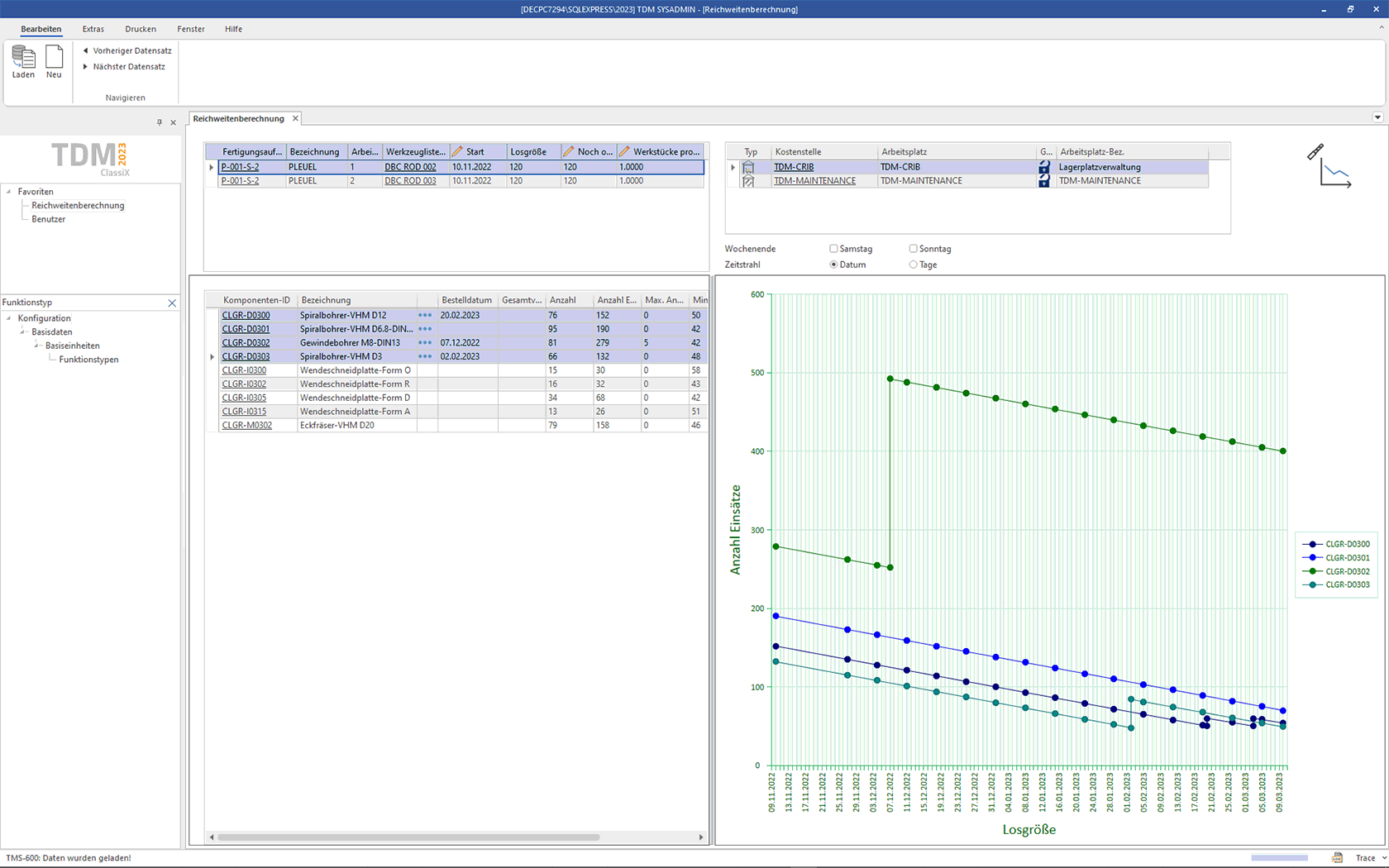Collapse the ribbon with the chevron
Viewport: 1389px width, 868px height.
(x=1381, y=28)
